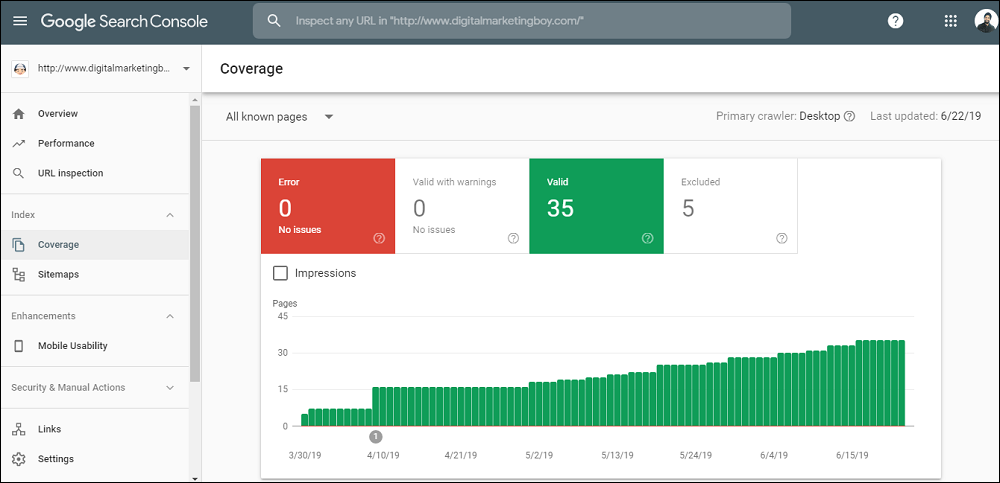Click the first short chart bar
1000x483 pixels.
[x=305, y=420]
